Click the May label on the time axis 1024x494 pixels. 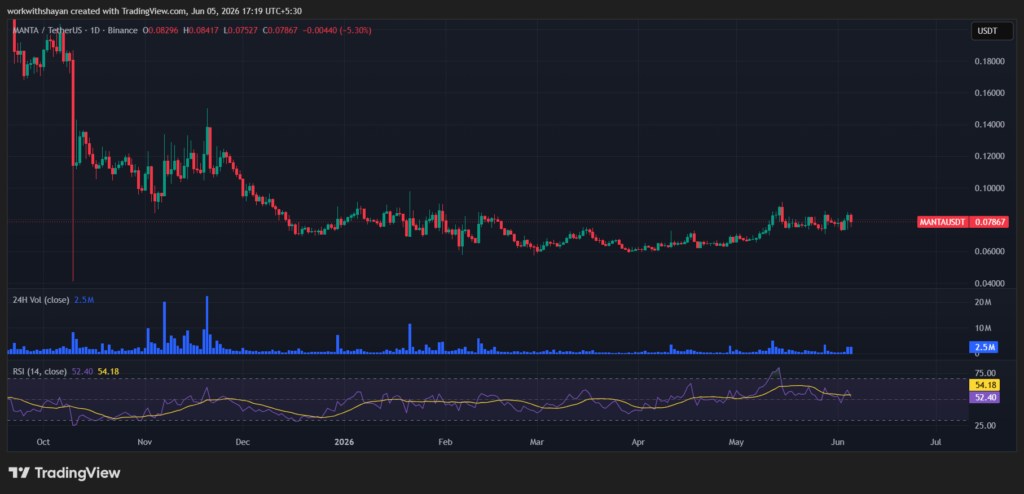(x=737, y=442)
